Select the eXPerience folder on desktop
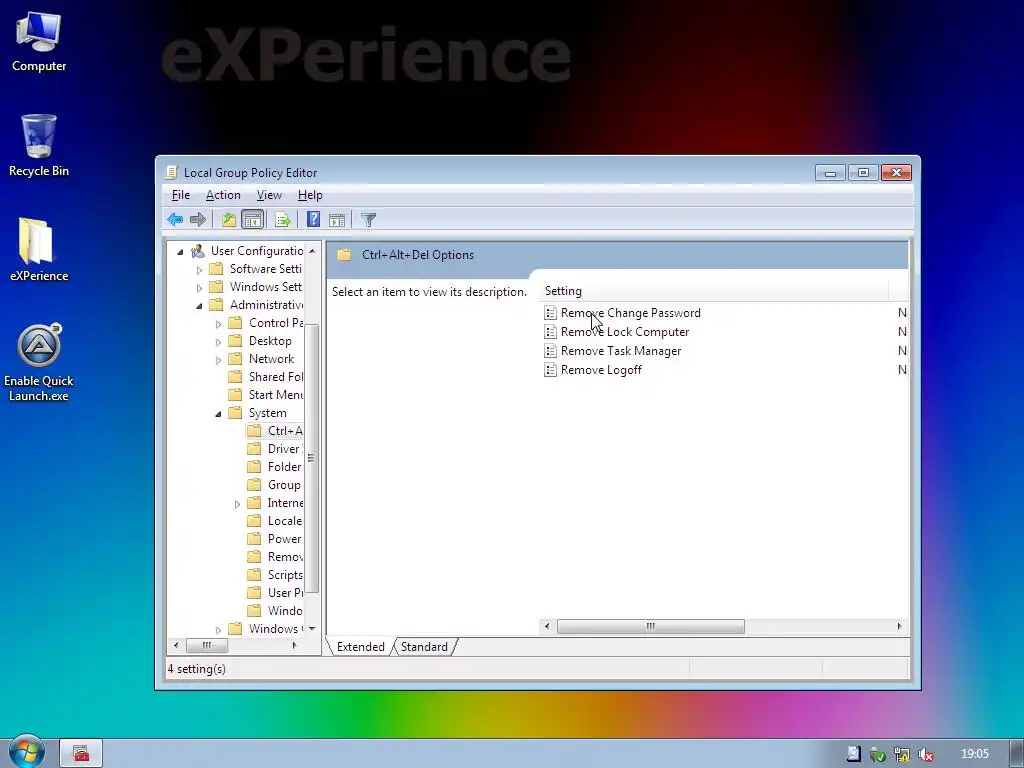 point(39,250)
